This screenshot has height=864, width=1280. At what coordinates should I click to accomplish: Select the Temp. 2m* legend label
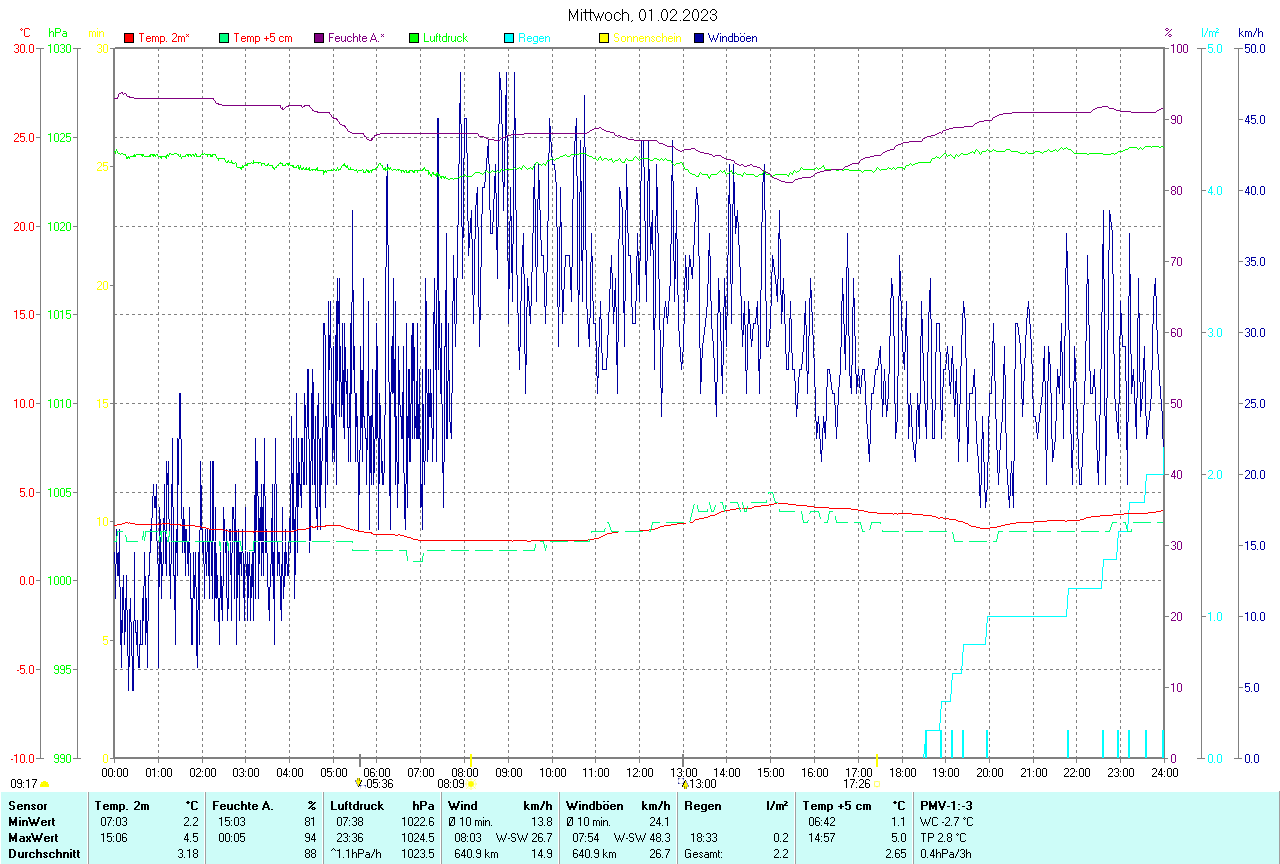[164, 38]
